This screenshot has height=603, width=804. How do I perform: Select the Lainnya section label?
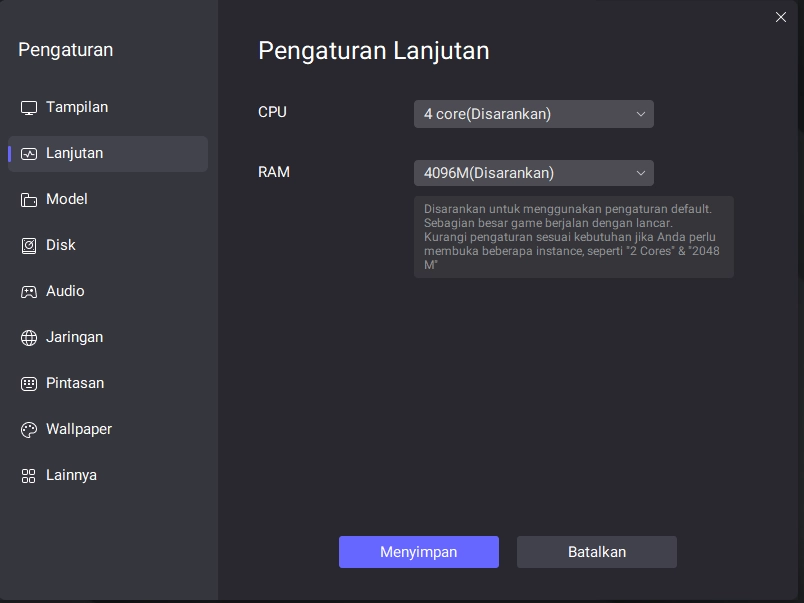71,475
